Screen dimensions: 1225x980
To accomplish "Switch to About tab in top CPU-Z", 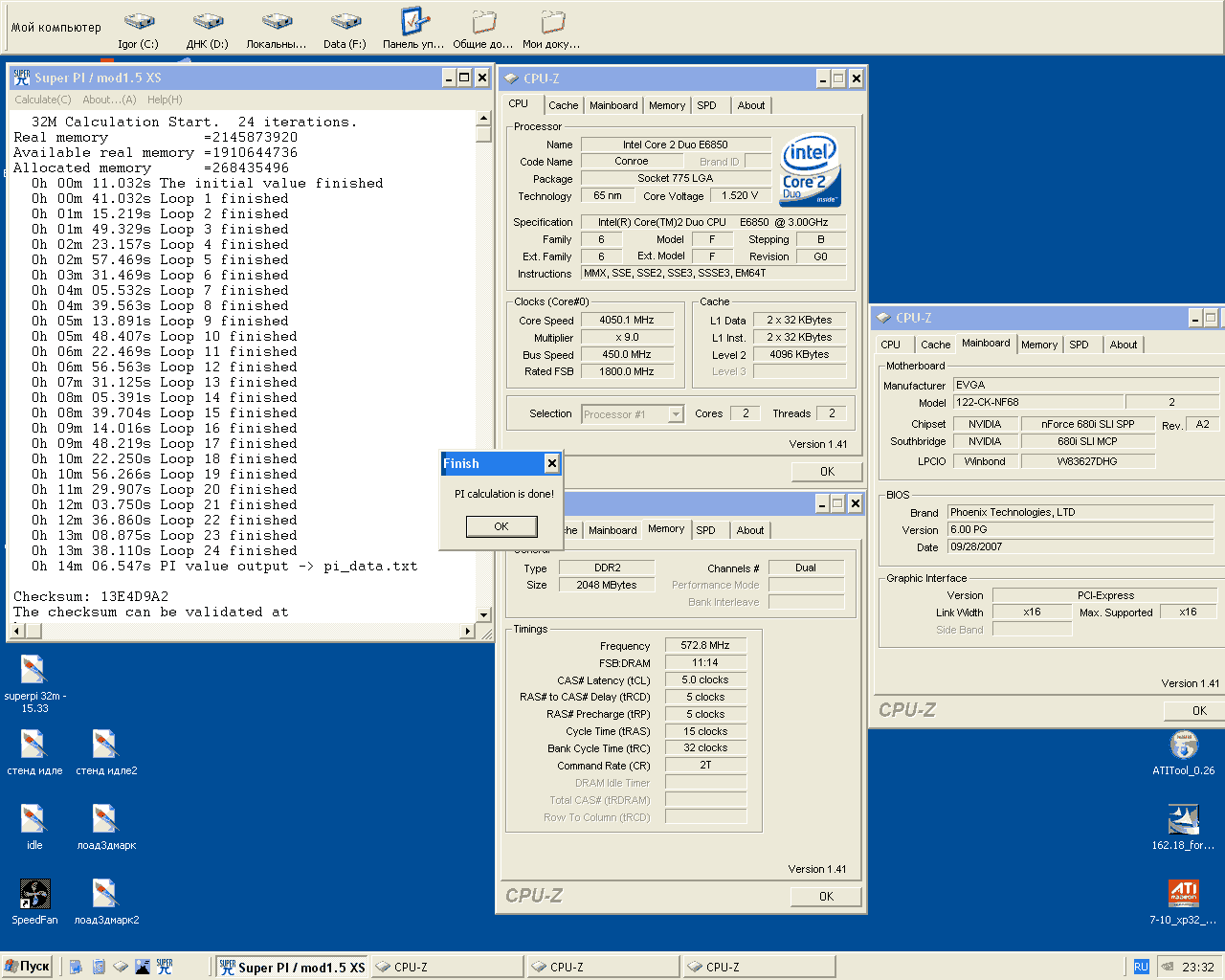I will [x=751, y=105].
